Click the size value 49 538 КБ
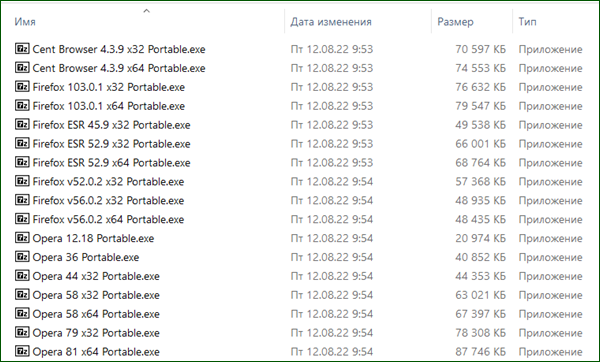 coord(481,125)
